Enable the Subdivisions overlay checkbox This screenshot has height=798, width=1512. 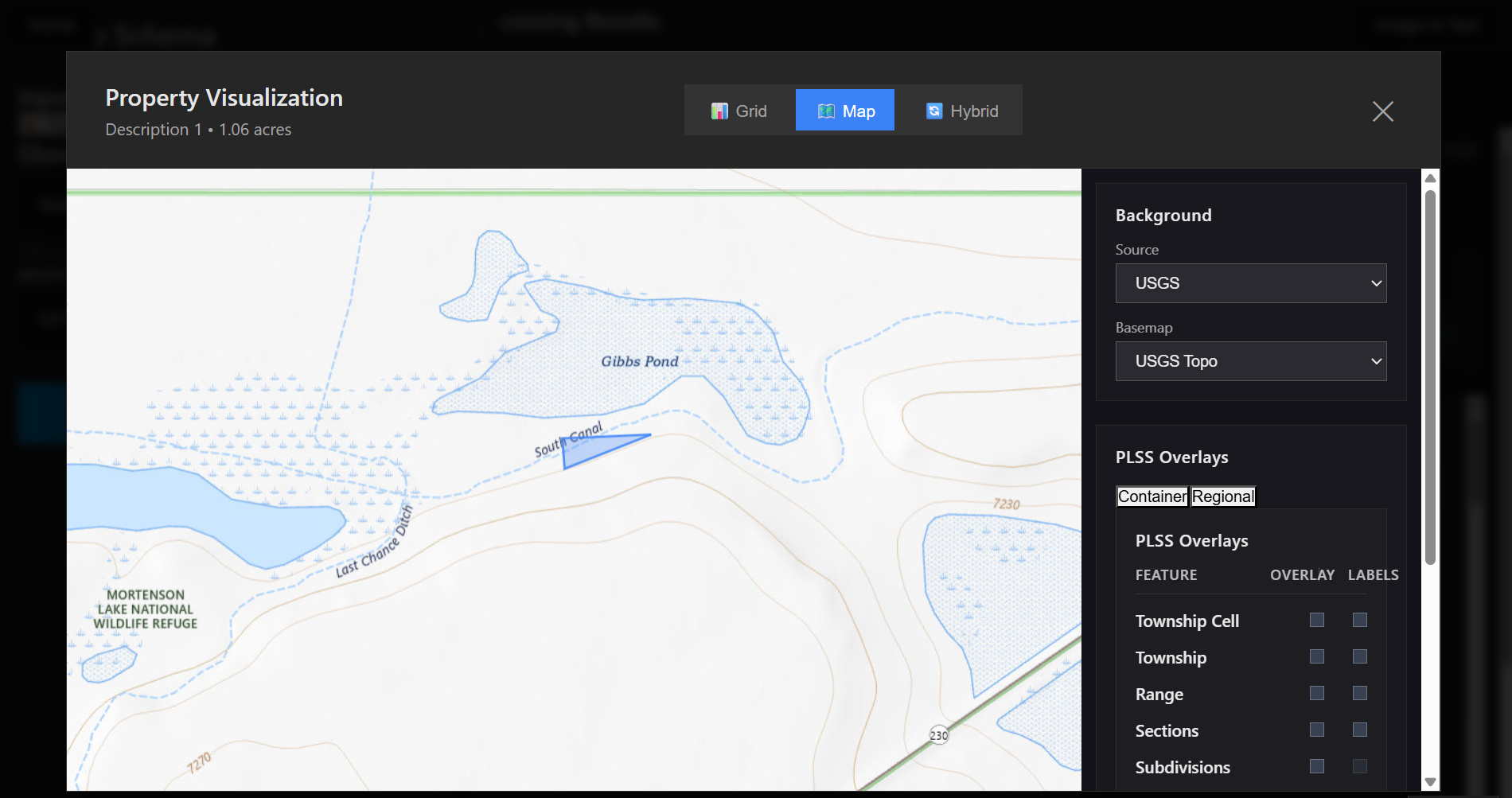[1317, 766]
